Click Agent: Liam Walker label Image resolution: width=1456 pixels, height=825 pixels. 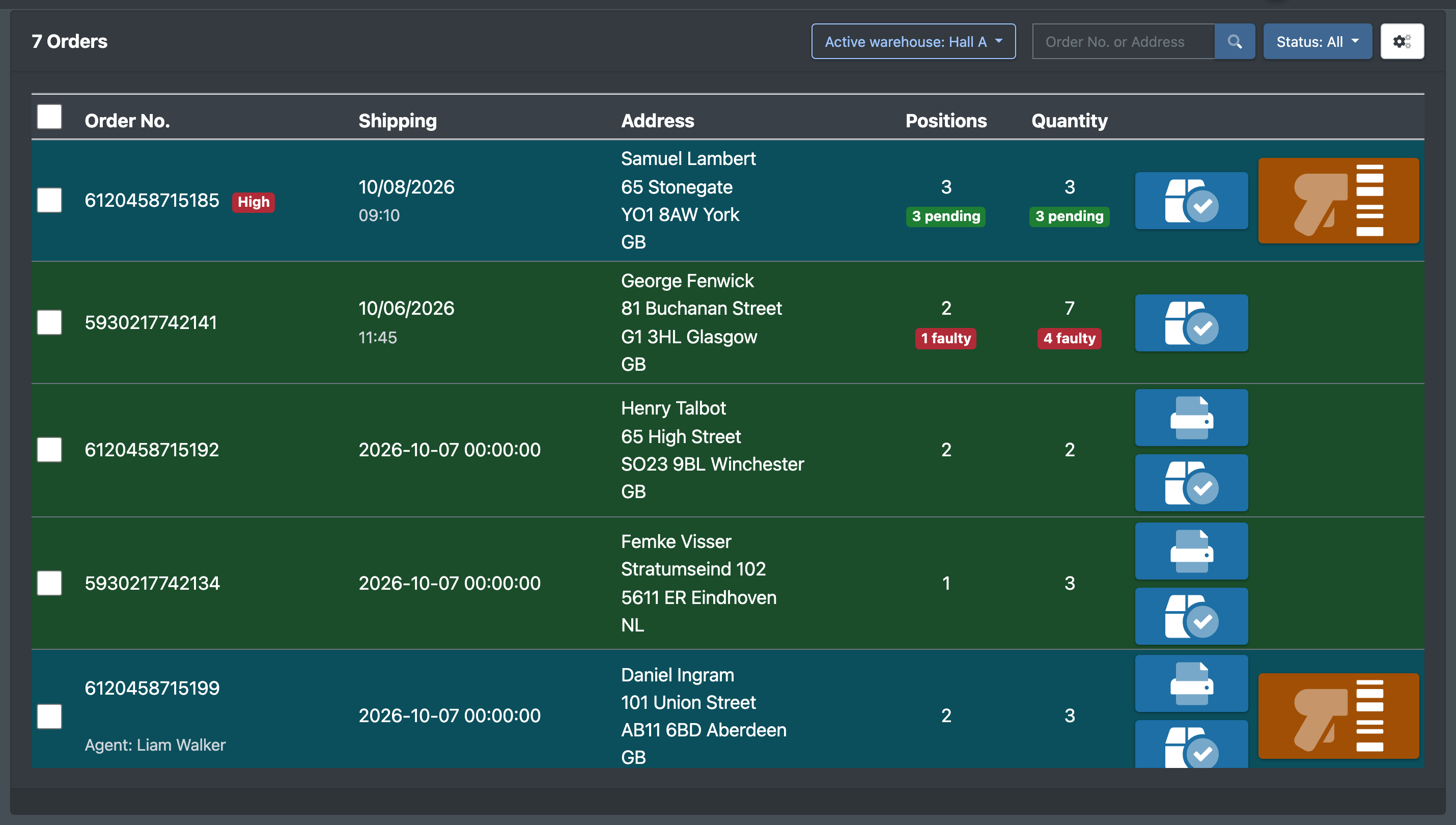click(x=155, y=745)
